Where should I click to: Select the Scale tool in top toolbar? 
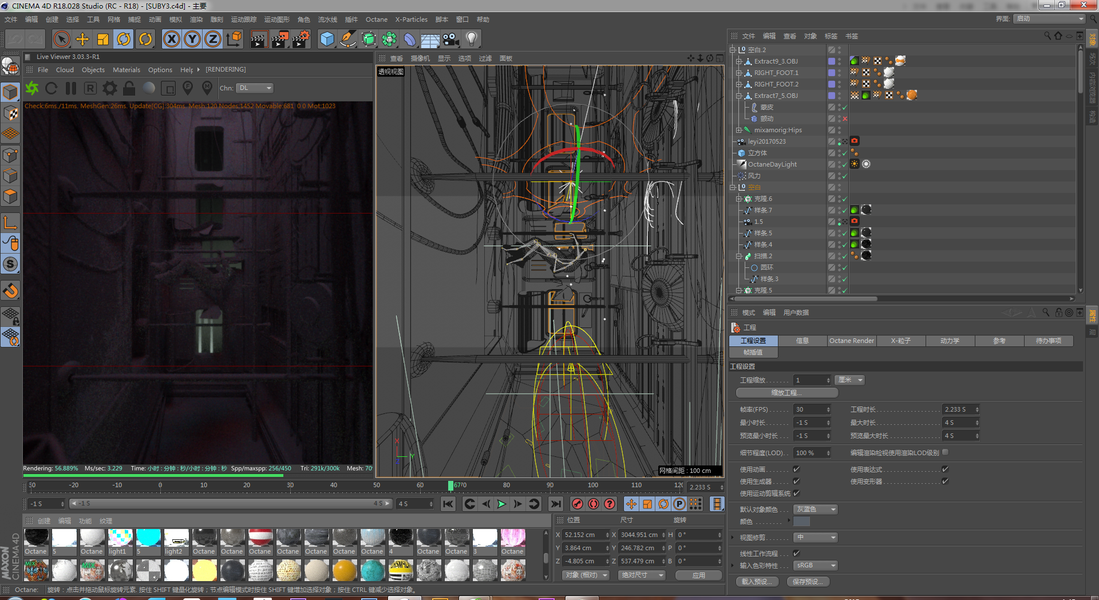pyautogui.click(x=103, y=39)
